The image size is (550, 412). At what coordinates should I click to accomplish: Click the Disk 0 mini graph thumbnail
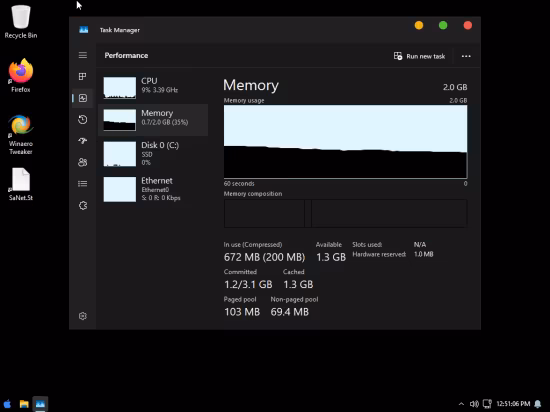tap(120, 154)
